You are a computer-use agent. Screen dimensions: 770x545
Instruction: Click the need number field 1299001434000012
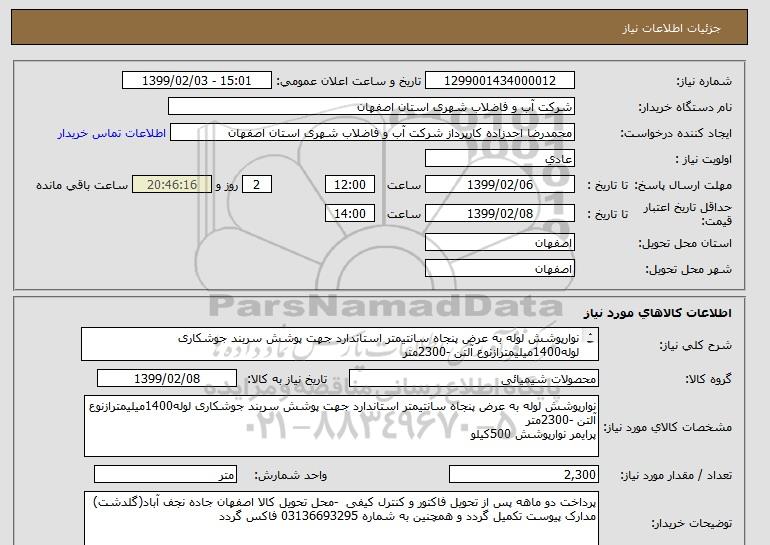pyautogui.click(x=499, y=81)
